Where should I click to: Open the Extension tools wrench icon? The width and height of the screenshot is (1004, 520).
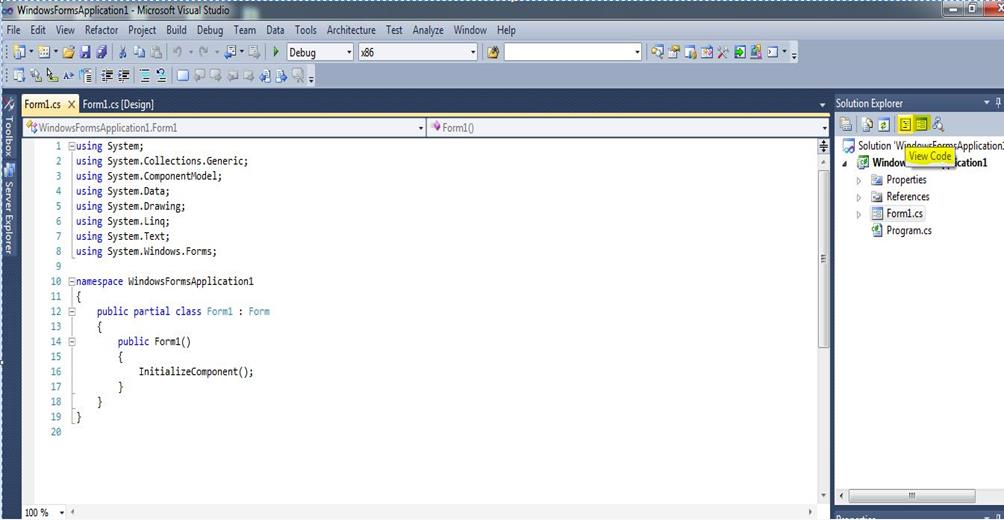pyautogui.click(x=722, y=53)
